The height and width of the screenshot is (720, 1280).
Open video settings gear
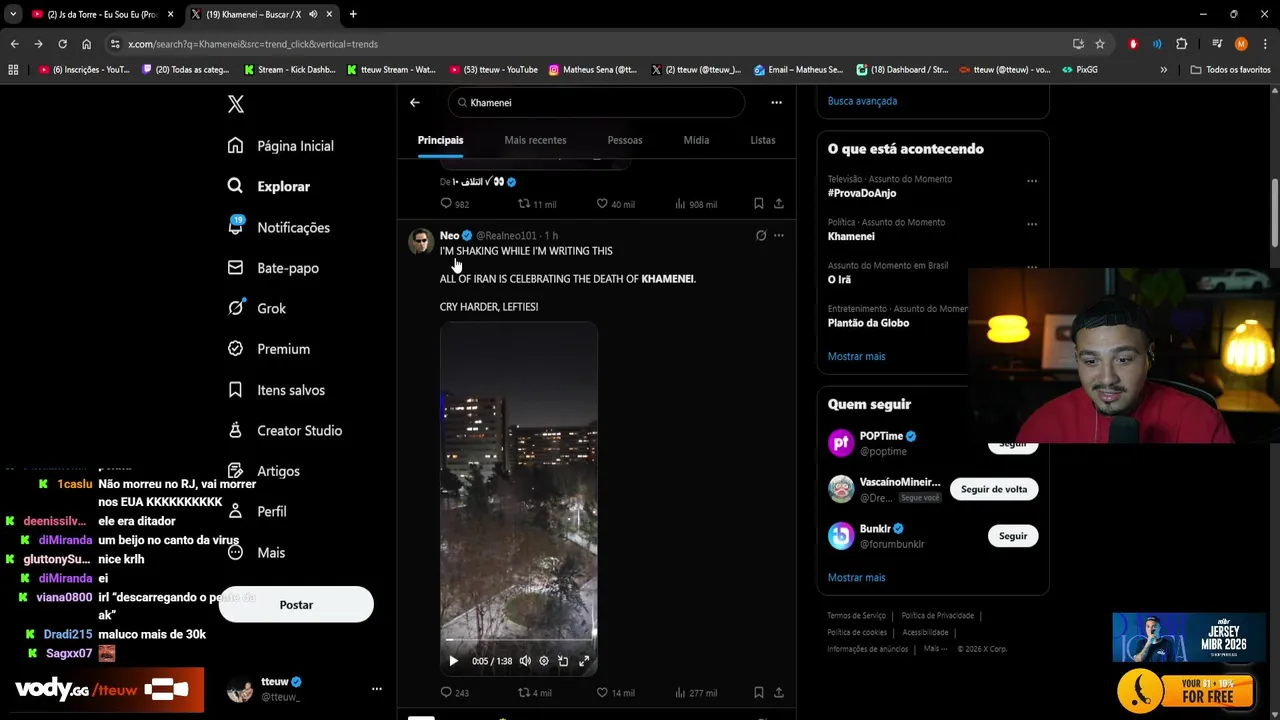(544, 661)
